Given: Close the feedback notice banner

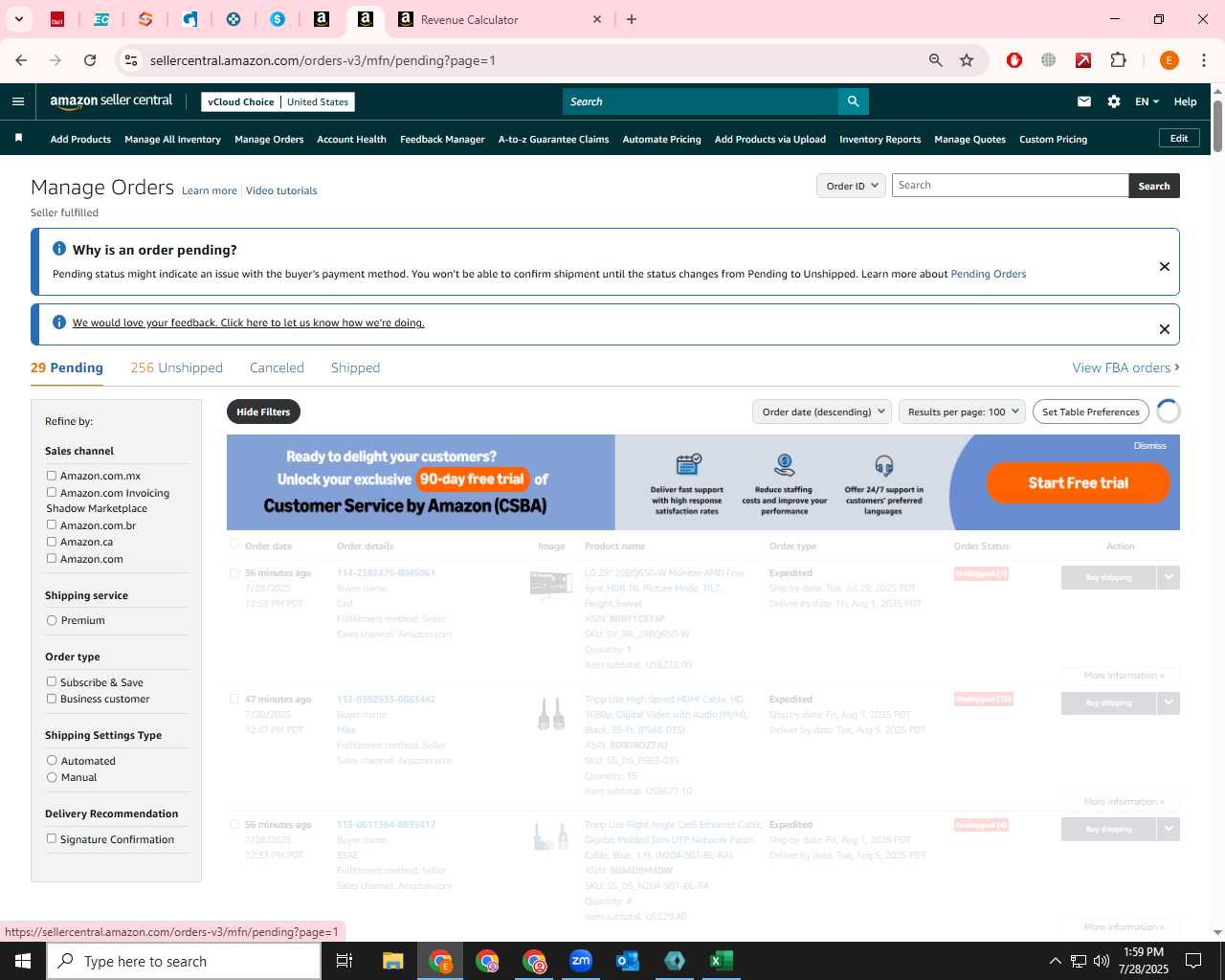Looking at the screenshot, I should pos(1165,329).
